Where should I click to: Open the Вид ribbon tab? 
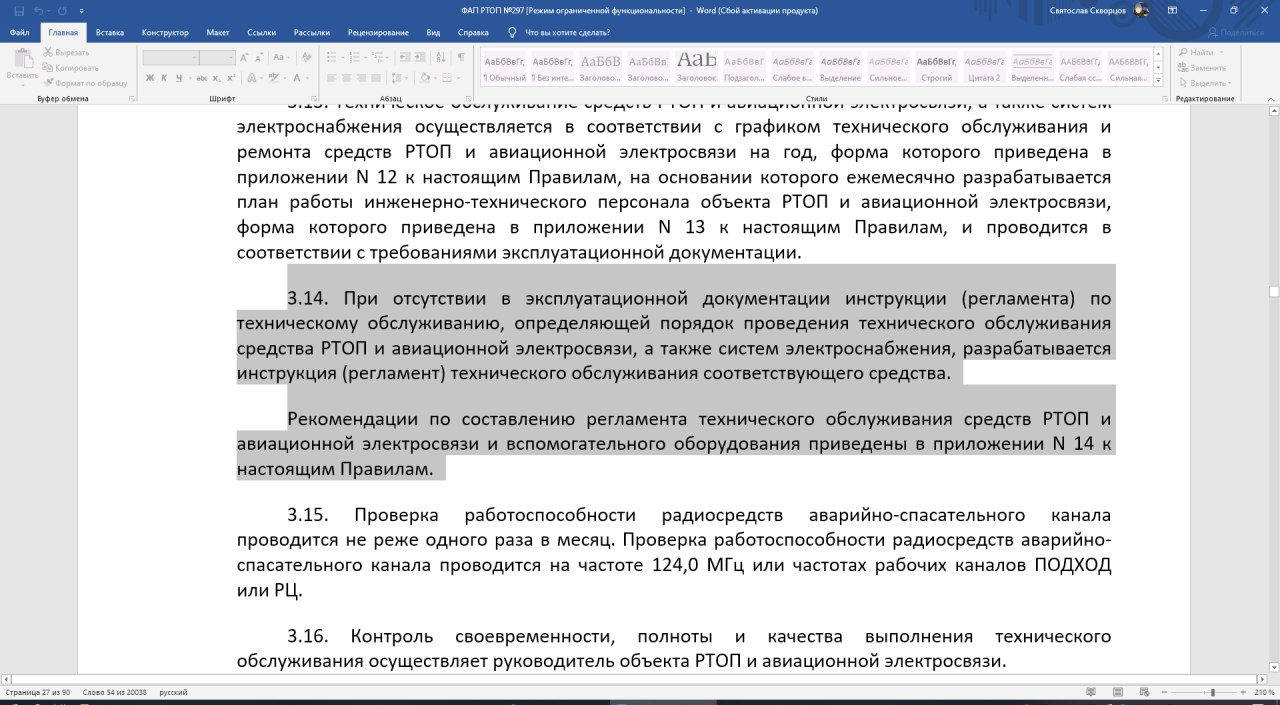click(x=433, y=32)
